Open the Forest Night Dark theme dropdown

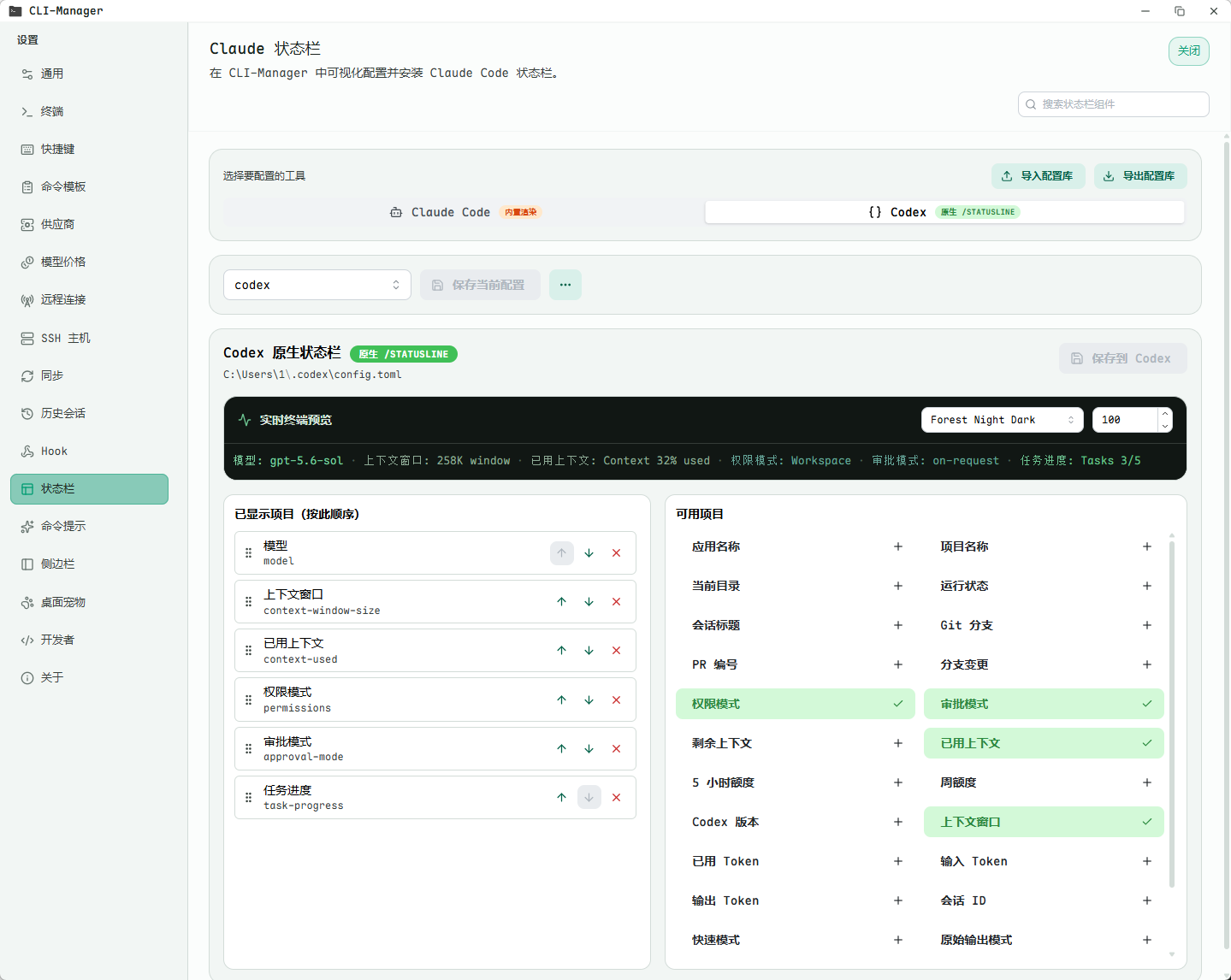click(1003, 420)
